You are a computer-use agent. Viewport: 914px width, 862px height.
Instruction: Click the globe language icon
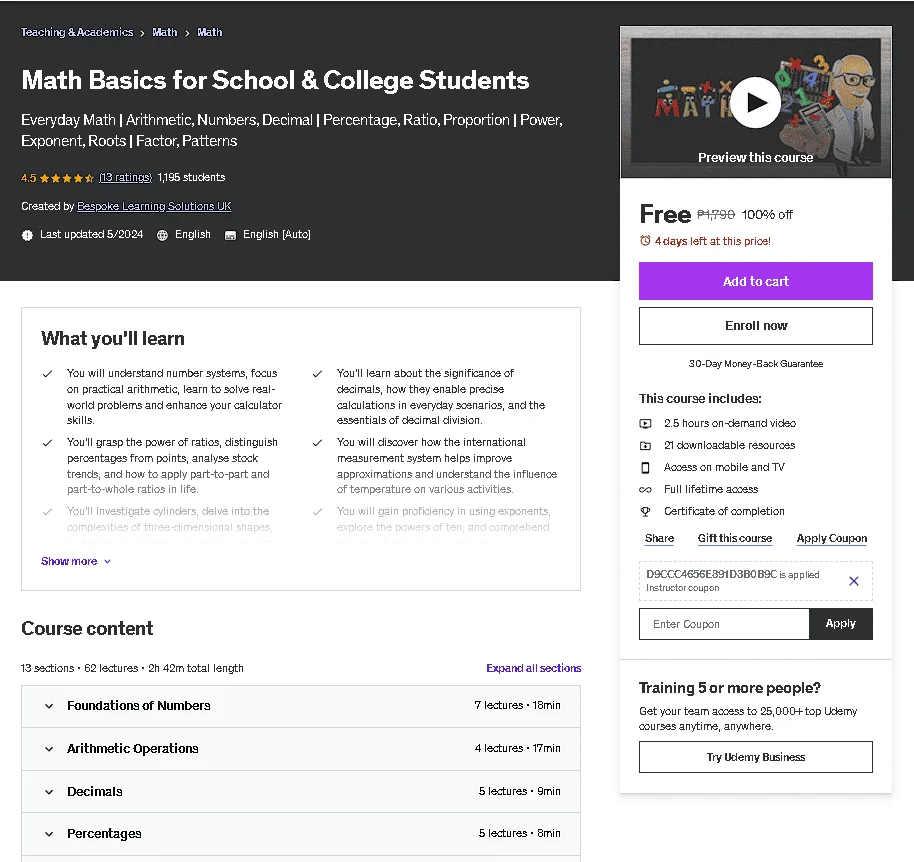coord(163,235)
